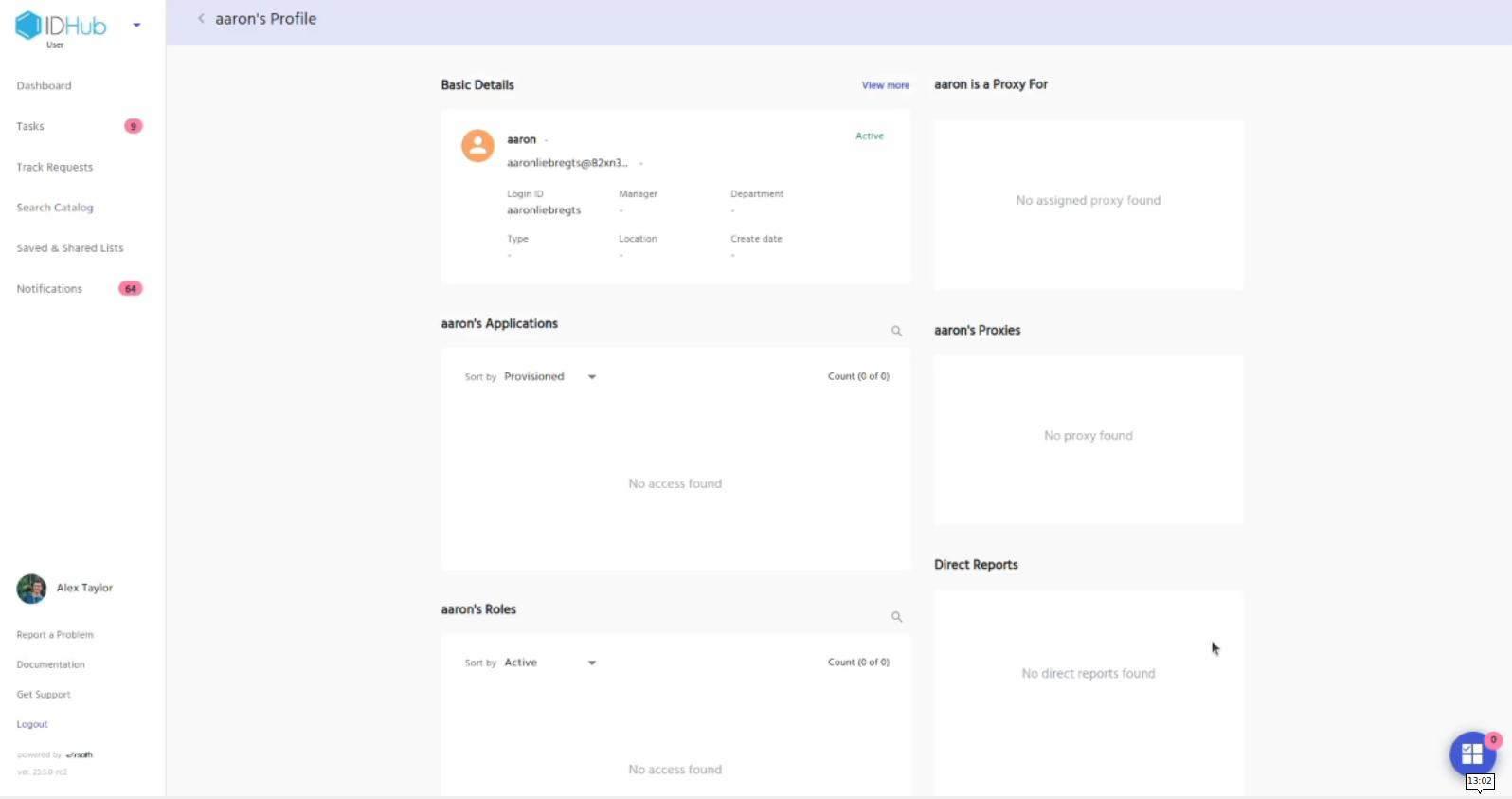Open the floating grid widget button
This screenshot has width=1512, height=799.
(1471, 754)
